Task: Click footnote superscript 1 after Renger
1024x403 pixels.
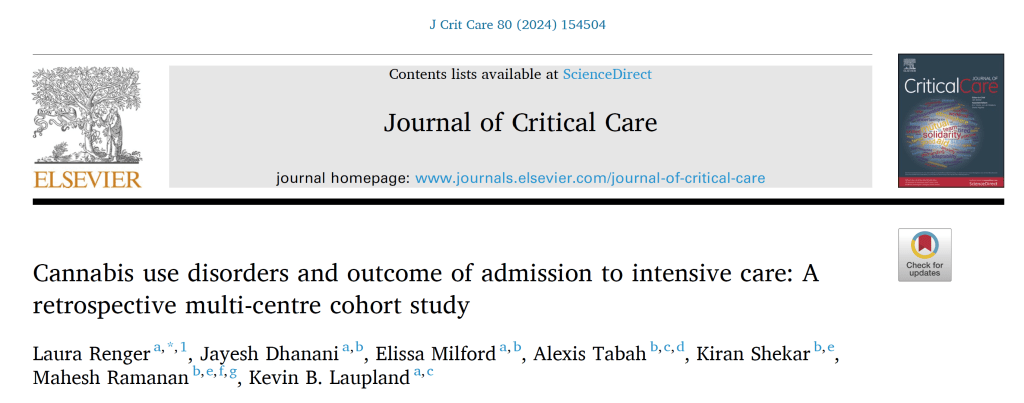Action: [183, 347]
